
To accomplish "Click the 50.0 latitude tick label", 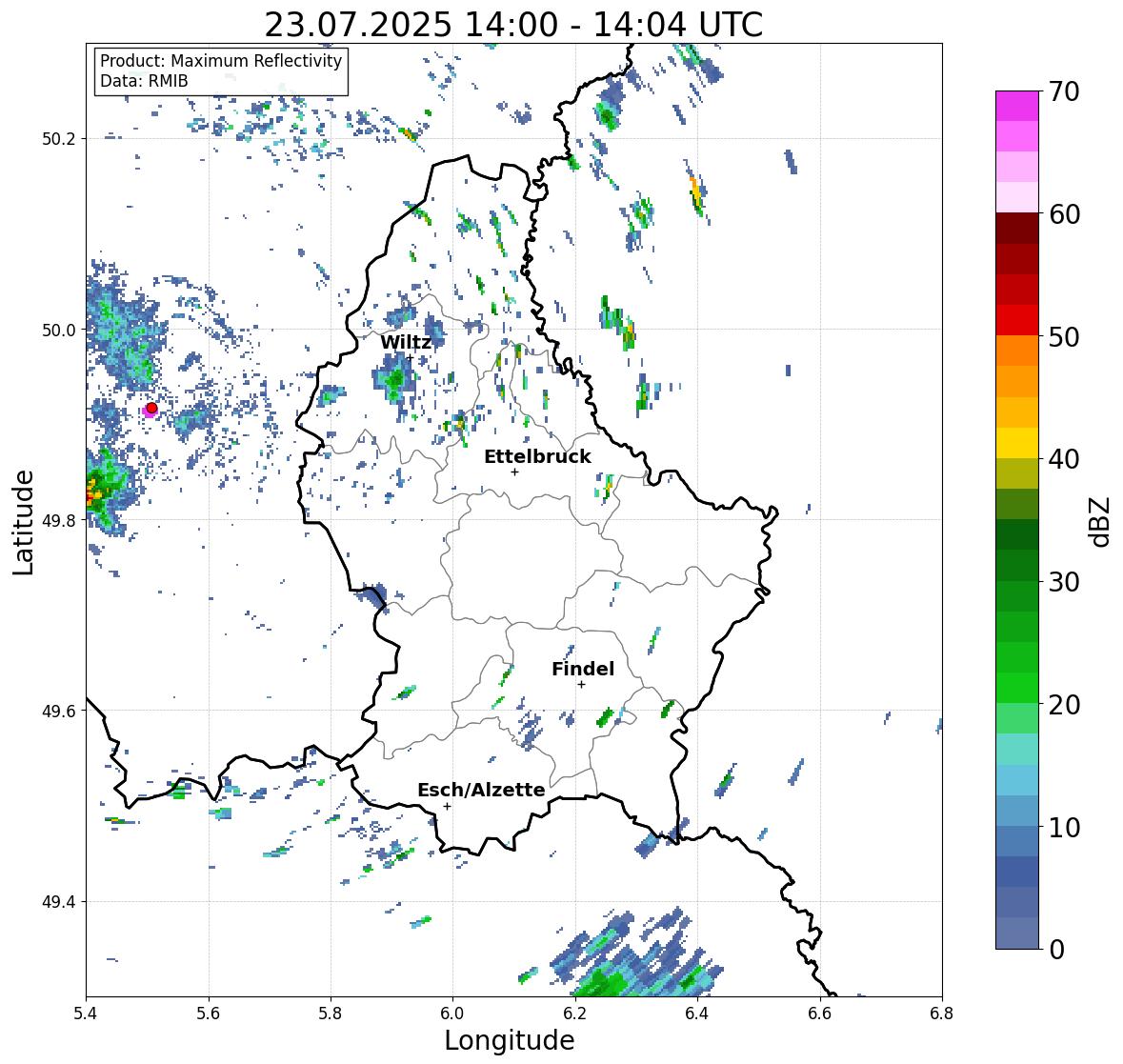I will click(58, 331).
